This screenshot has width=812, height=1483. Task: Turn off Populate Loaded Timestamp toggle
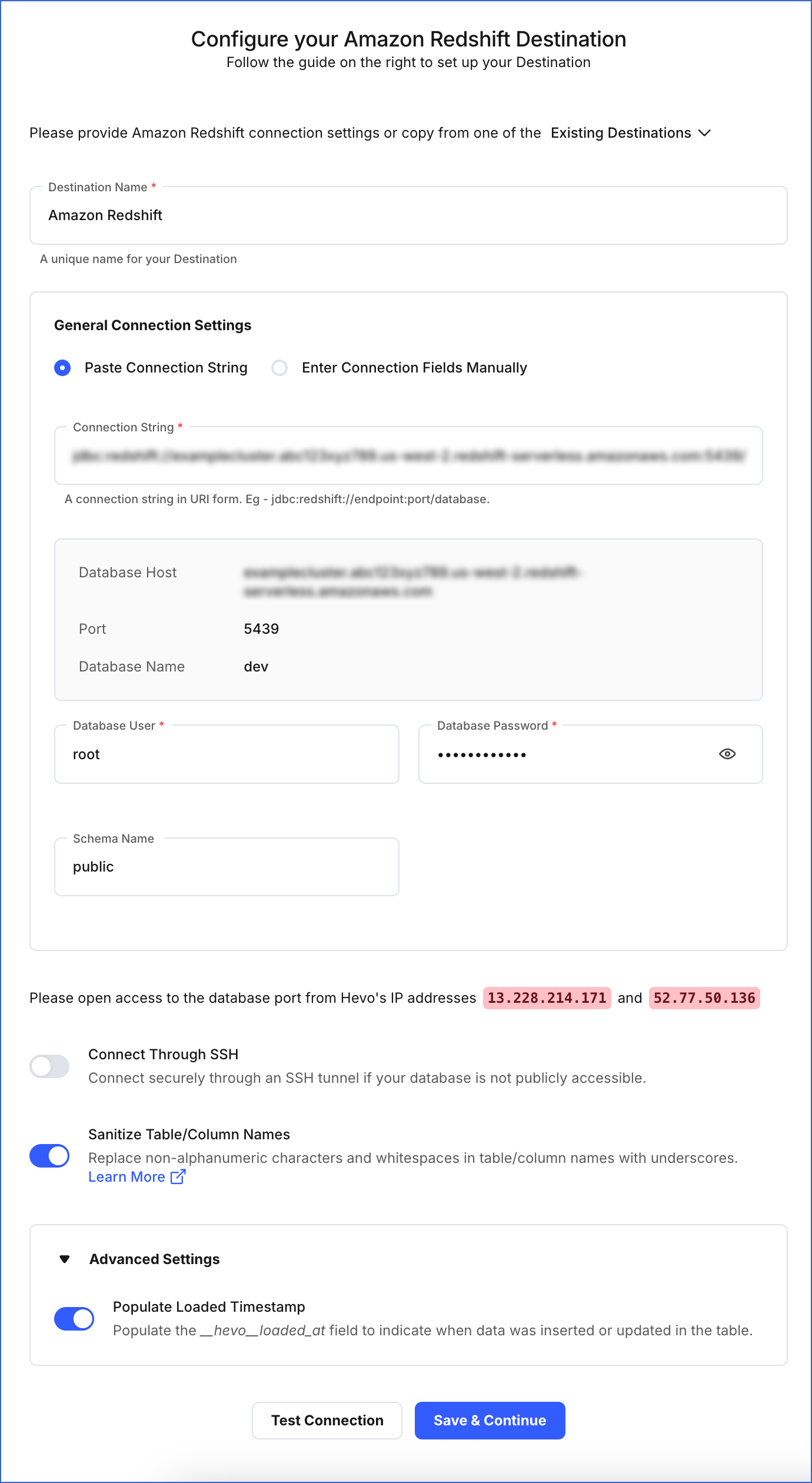(x=74, y=1318)
